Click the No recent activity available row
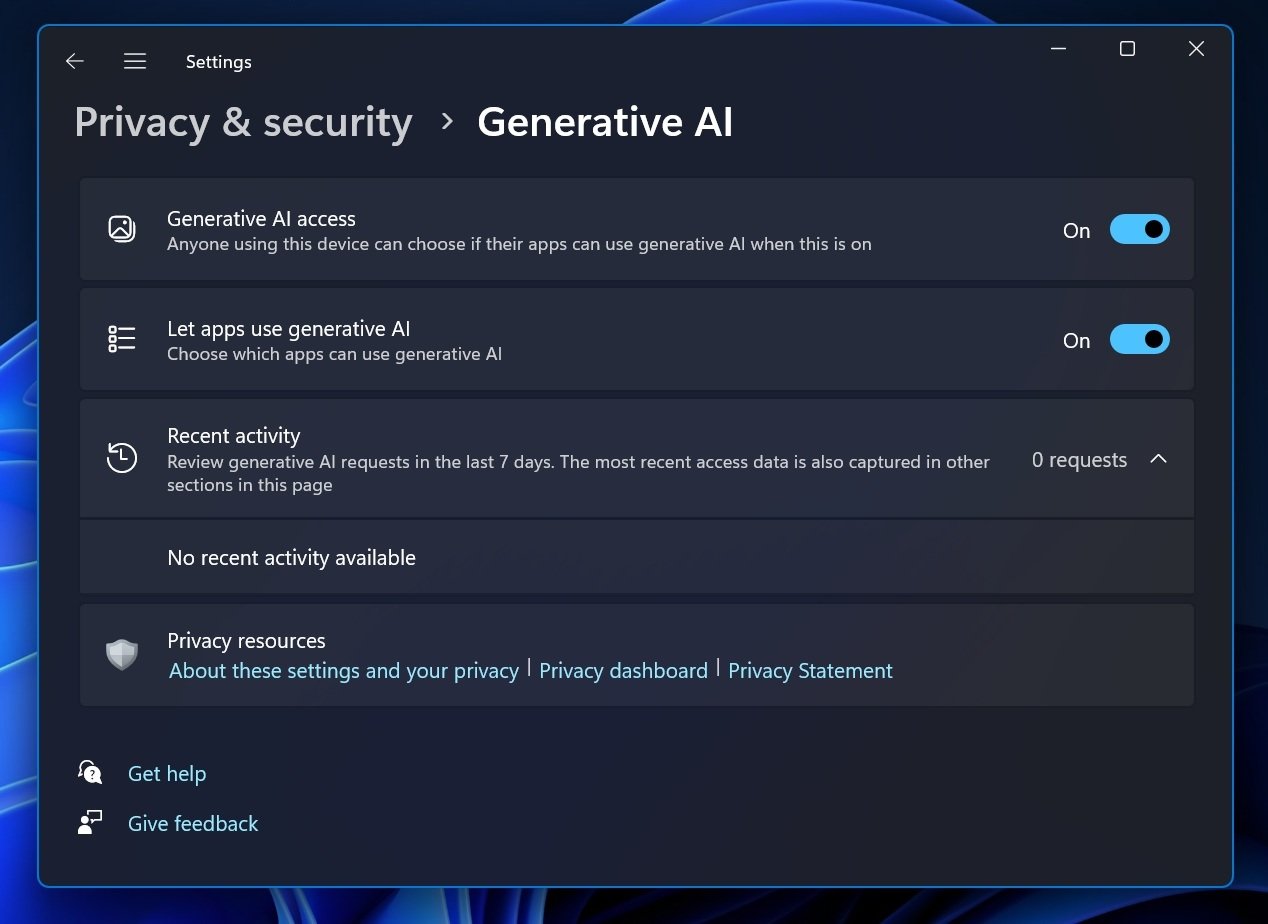Image resolution: width=1268 pixels, height=924 pixels. coord(291,557)
